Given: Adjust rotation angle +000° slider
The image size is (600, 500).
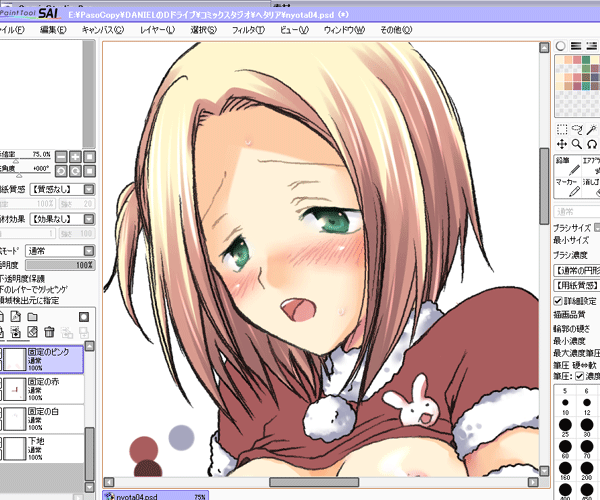Looking at the screenshot, I should (25, 172).
